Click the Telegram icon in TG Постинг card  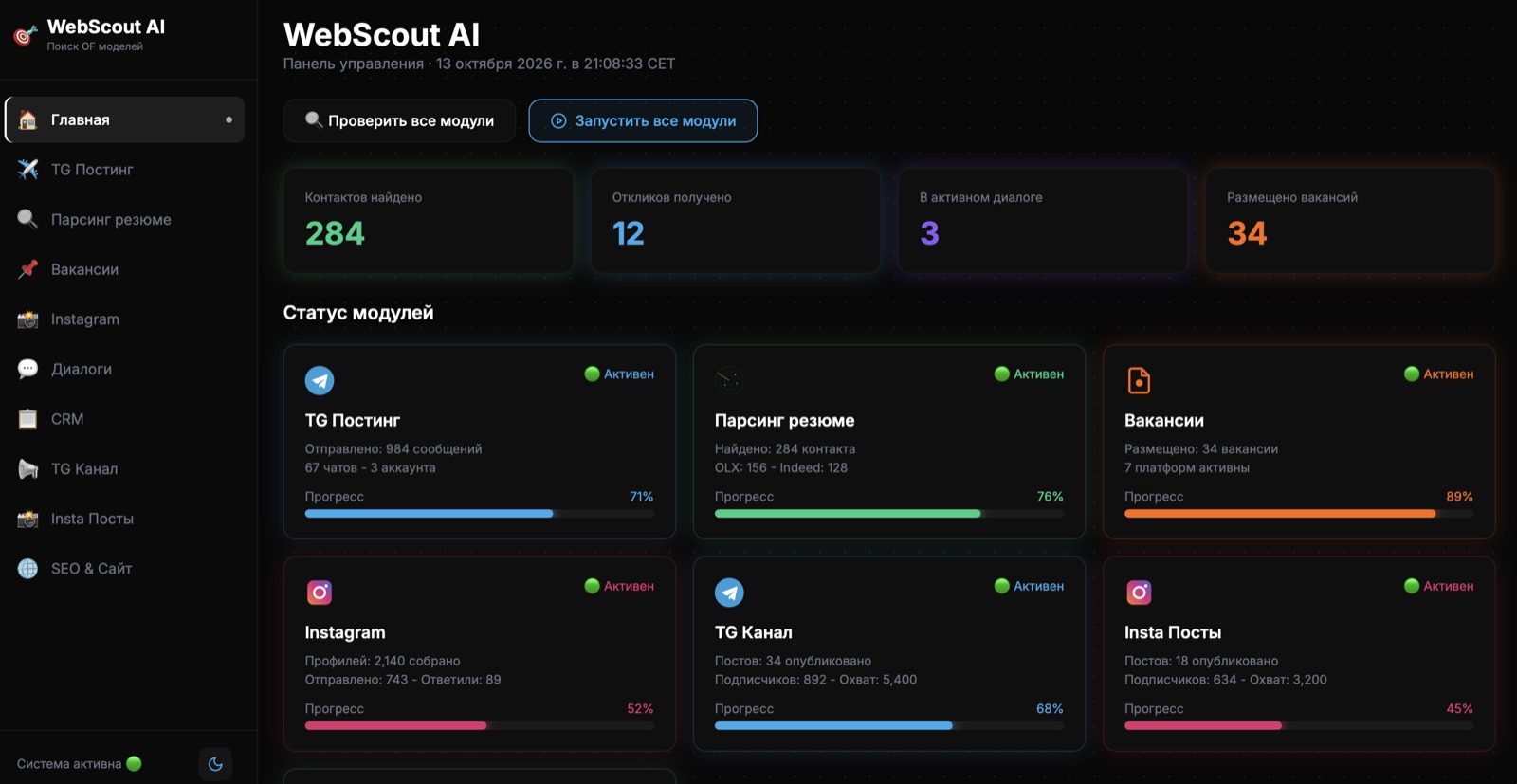(320, 380)
